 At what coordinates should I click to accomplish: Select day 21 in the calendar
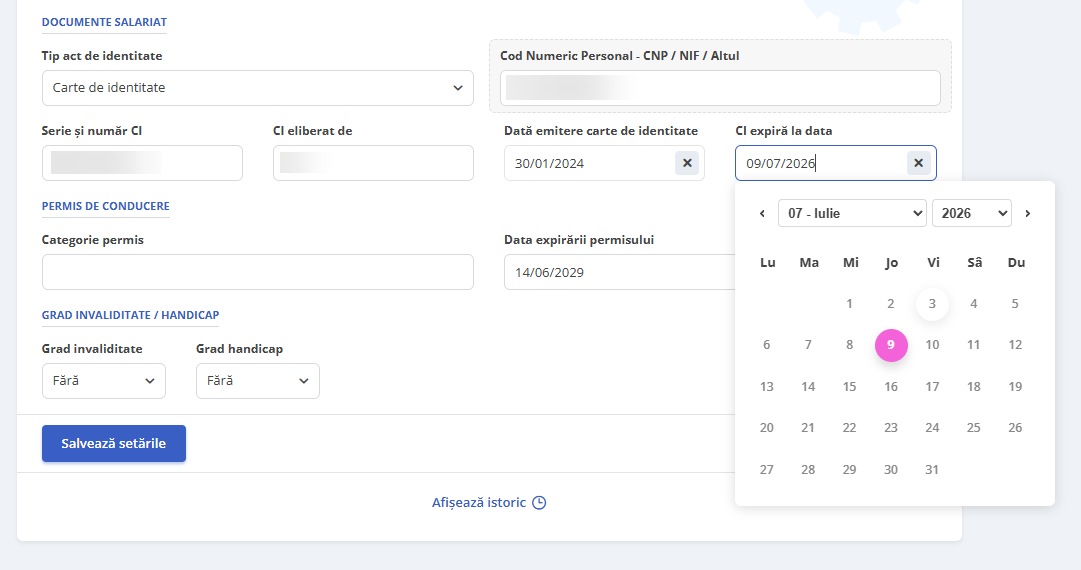point(808,428)
